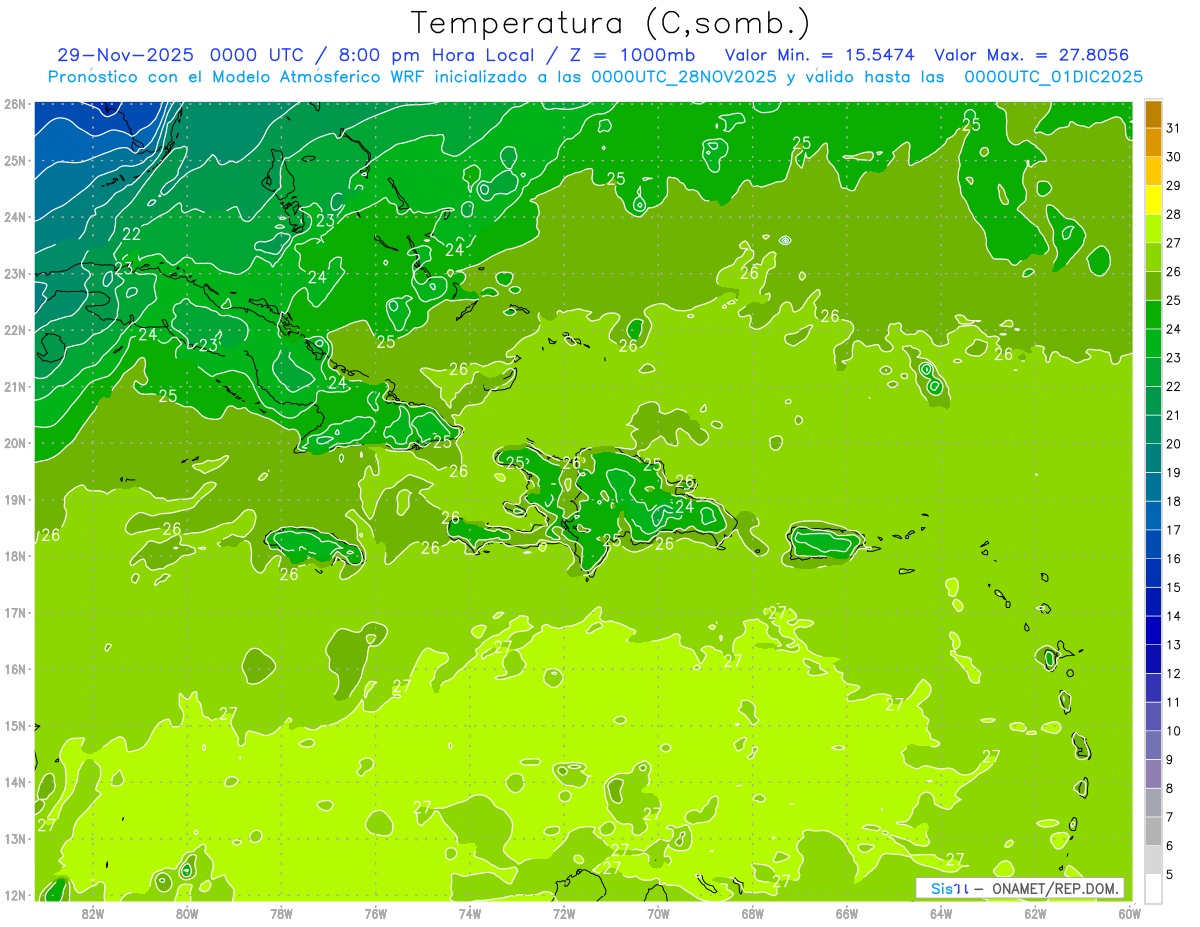Click the "66W" longitude axis label
The image size is (1200, 927).
pos(847,913)
